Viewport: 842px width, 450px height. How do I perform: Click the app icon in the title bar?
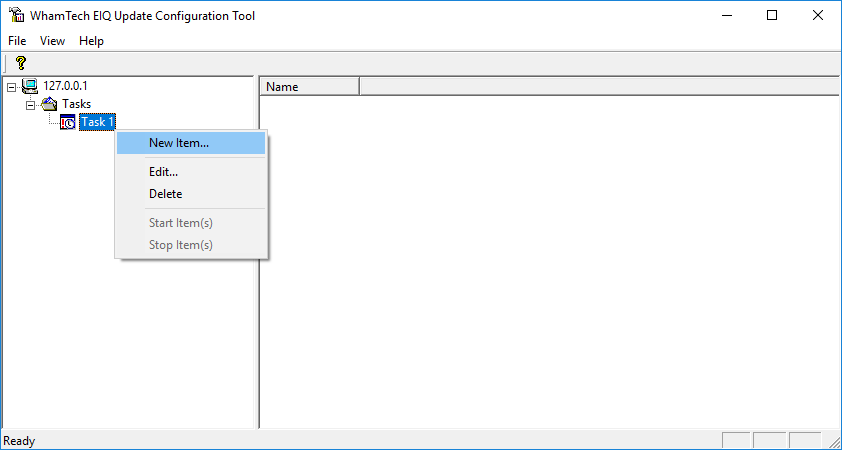pos(17,15)
